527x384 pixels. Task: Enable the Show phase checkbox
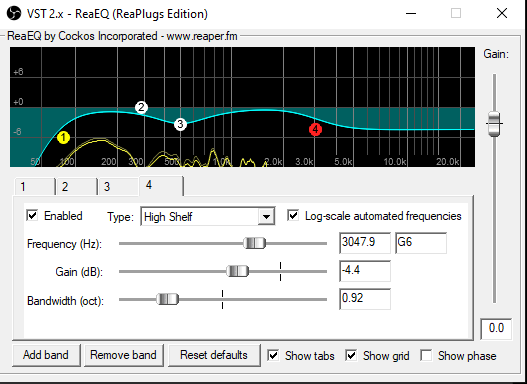coord(426,355)
